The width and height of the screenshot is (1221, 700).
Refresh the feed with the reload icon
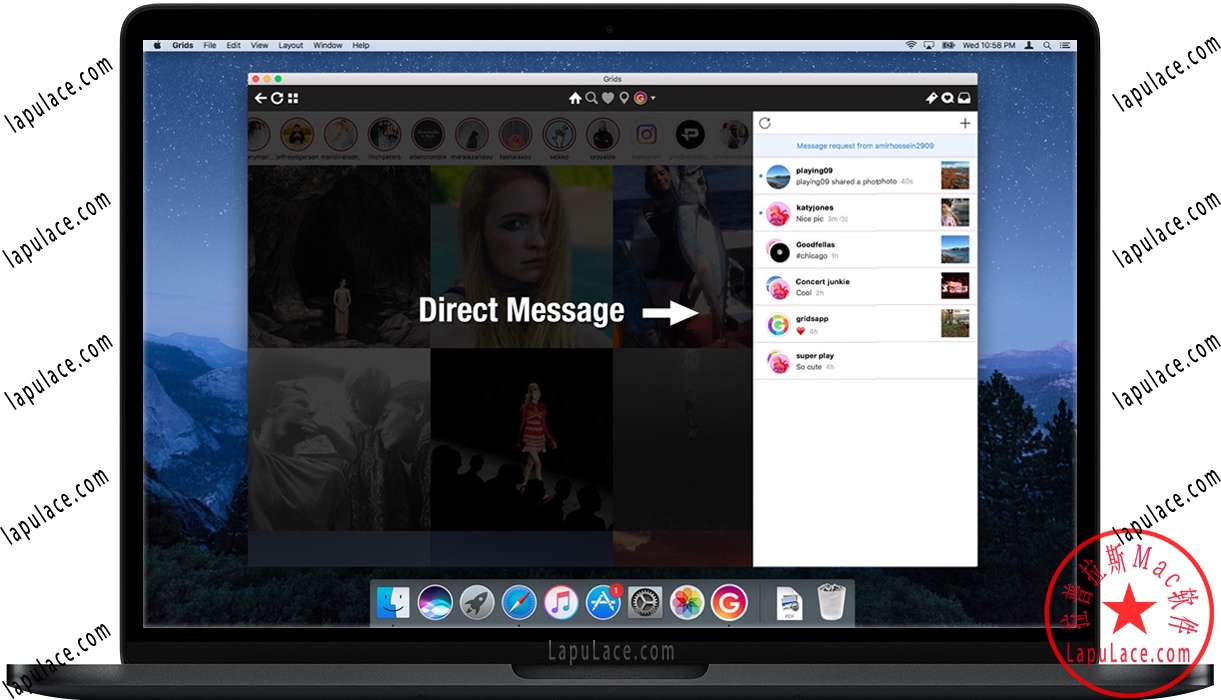coord(277,97)
